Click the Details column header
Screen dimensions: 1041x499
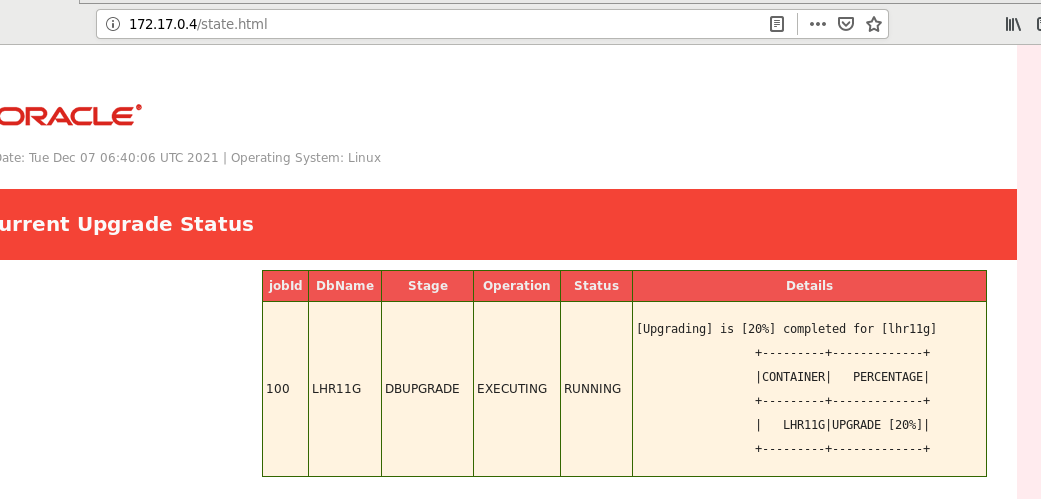coord(809,286)
